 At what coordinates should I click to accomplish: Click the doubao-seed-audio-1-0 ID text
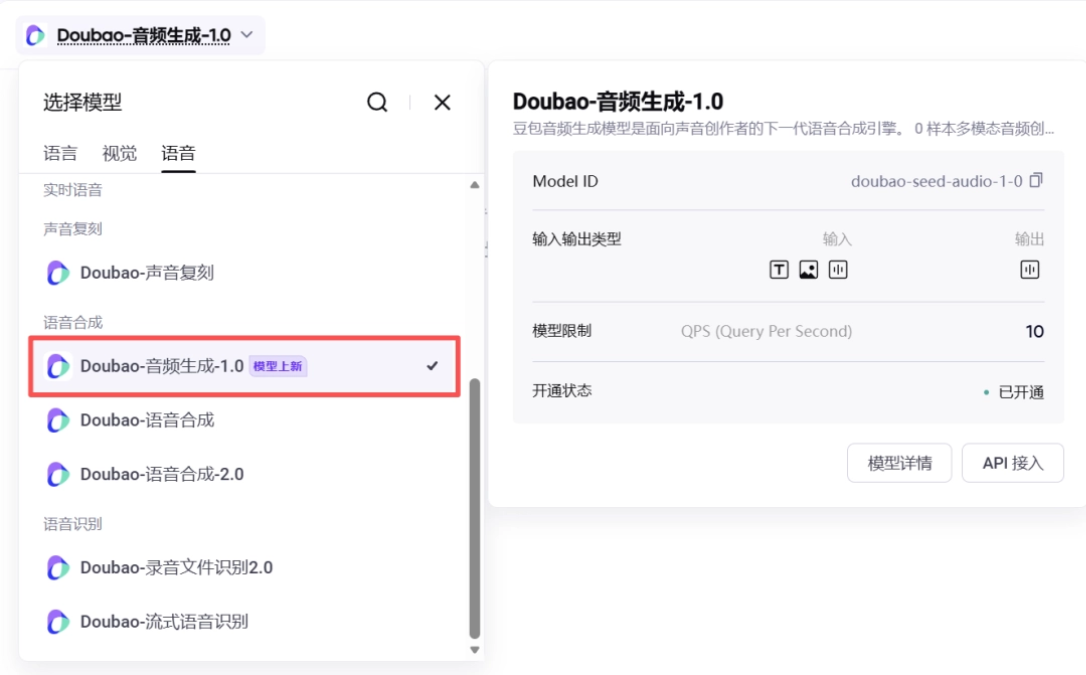click(x=936, y=181)
